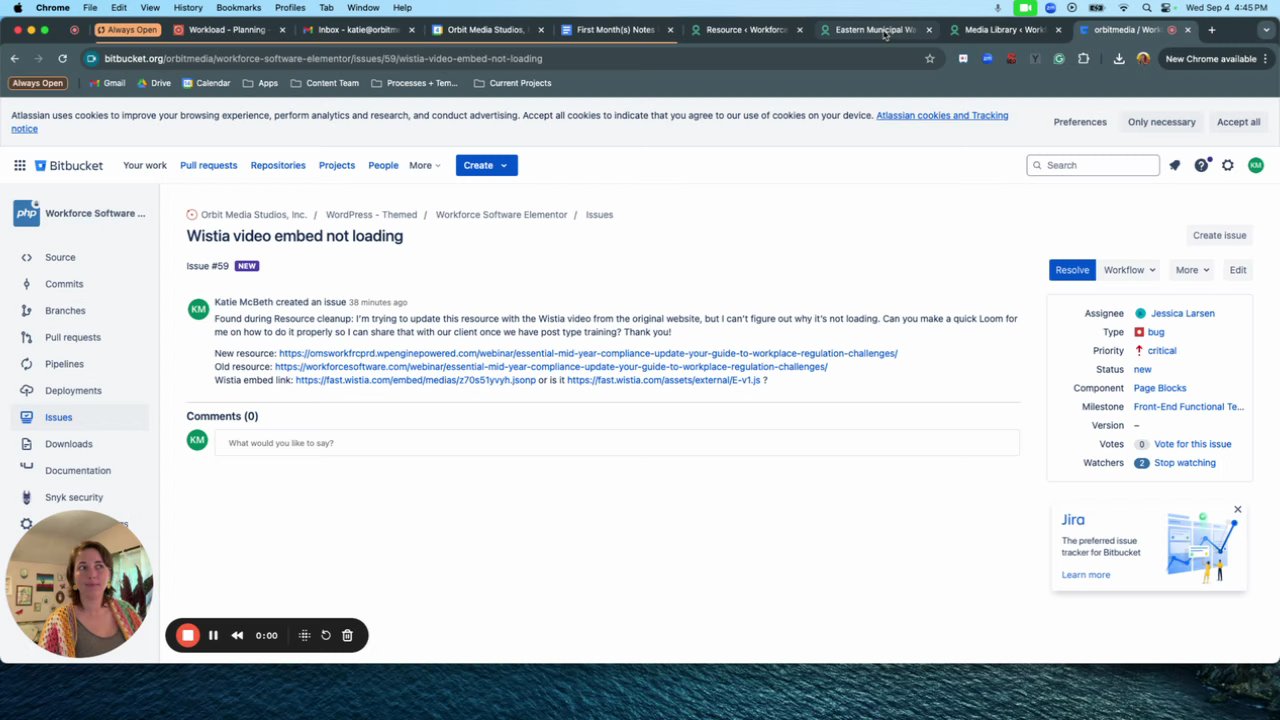This screenshot has width=1280, height=720.
Task: Open Branches in the sidebar
Action: click(65, 311)
